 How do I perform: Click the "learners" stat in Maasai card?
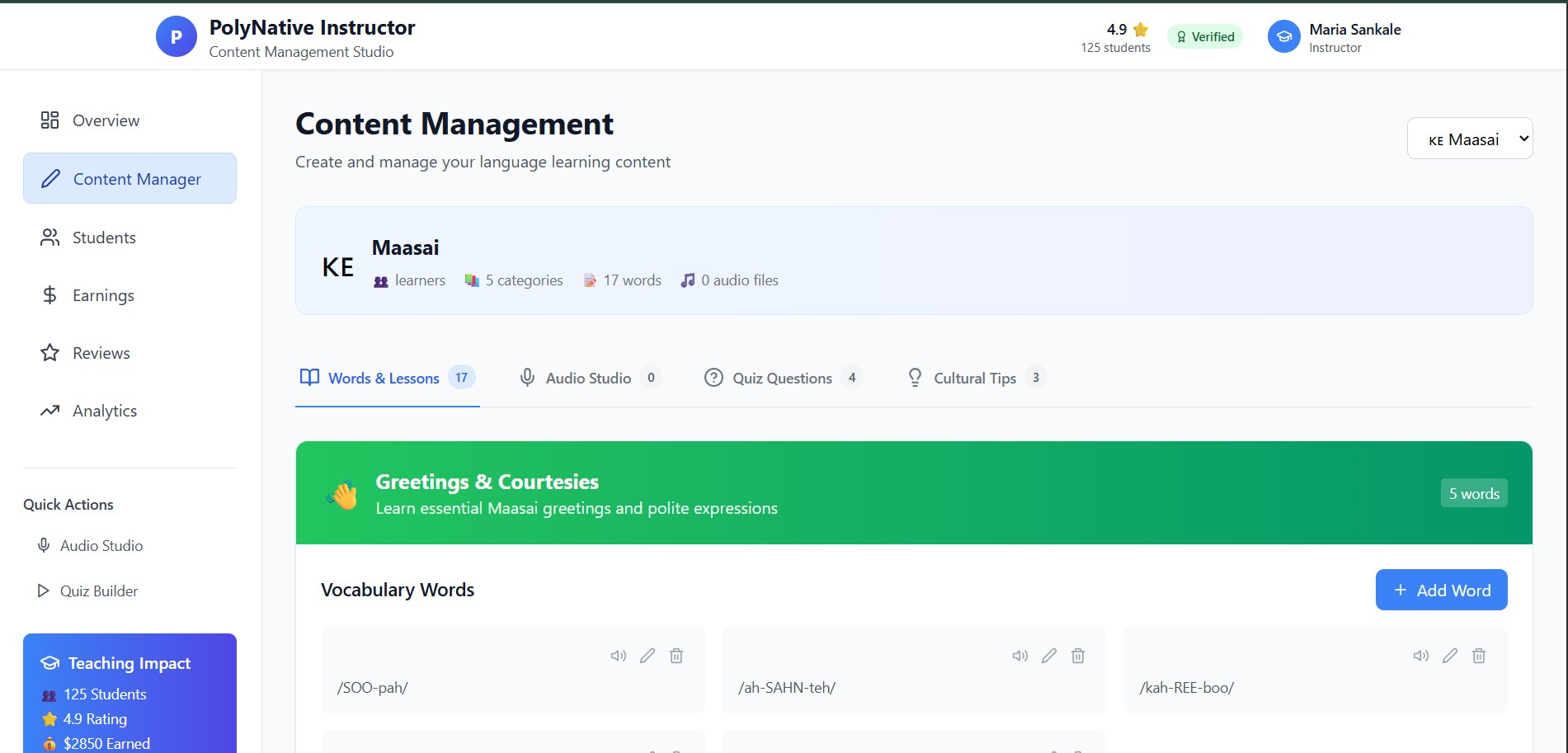coord(410,280)
